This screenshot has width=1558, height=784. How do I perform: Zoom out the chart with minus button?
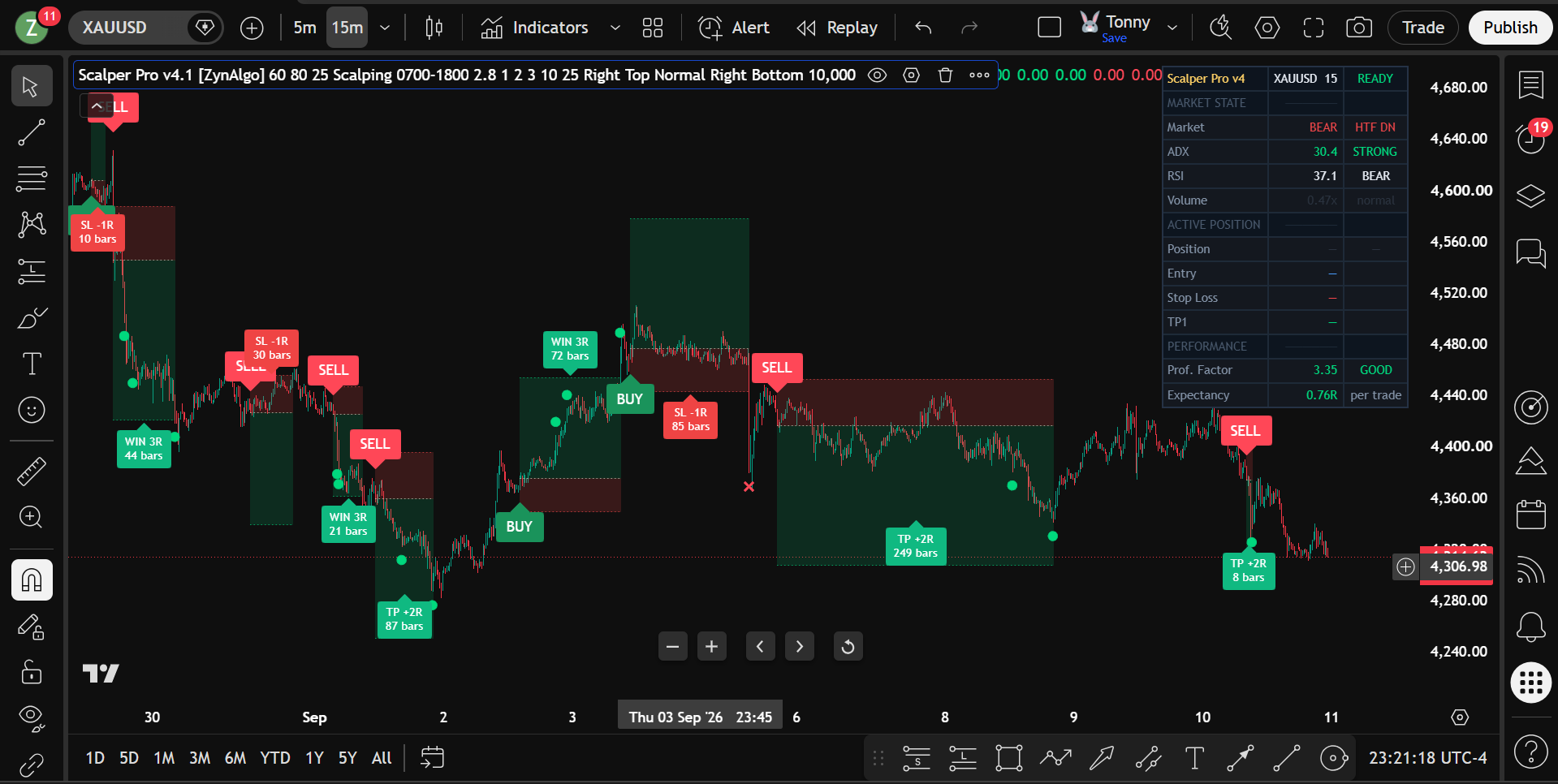[x=672, y=647]
